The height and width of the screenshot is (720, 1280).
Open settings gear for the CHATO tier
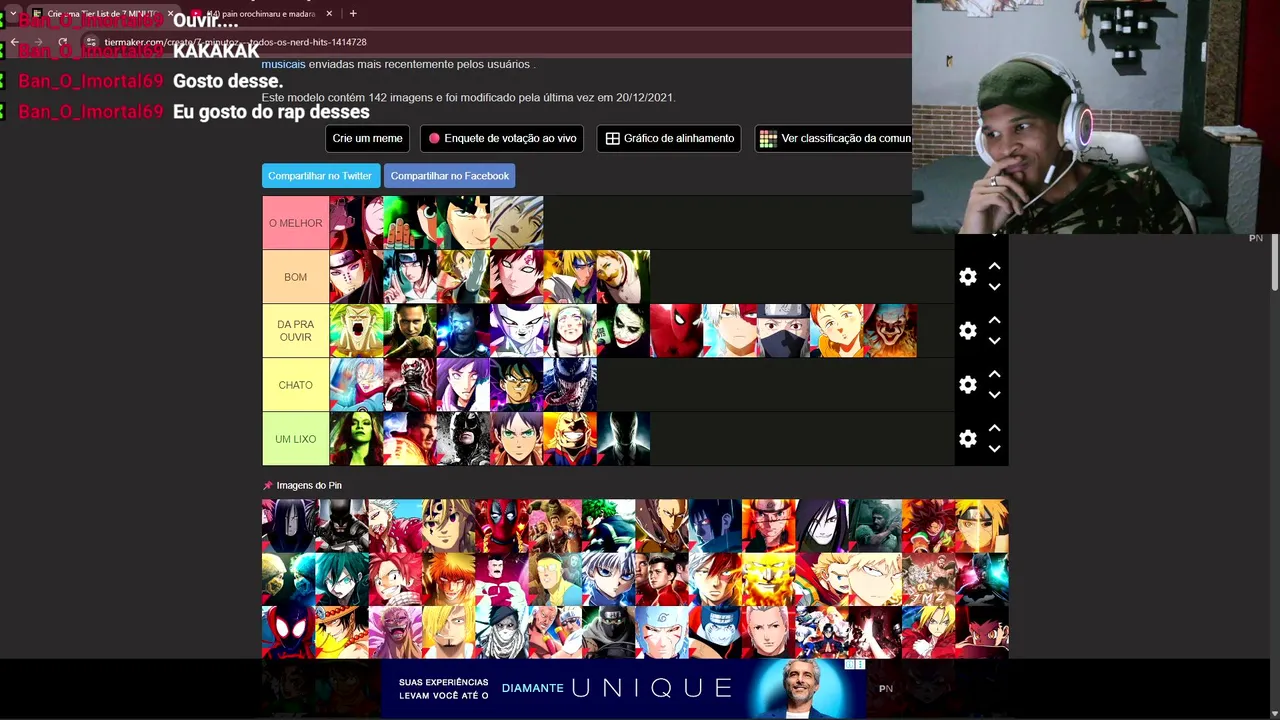[x=967, y=385]
